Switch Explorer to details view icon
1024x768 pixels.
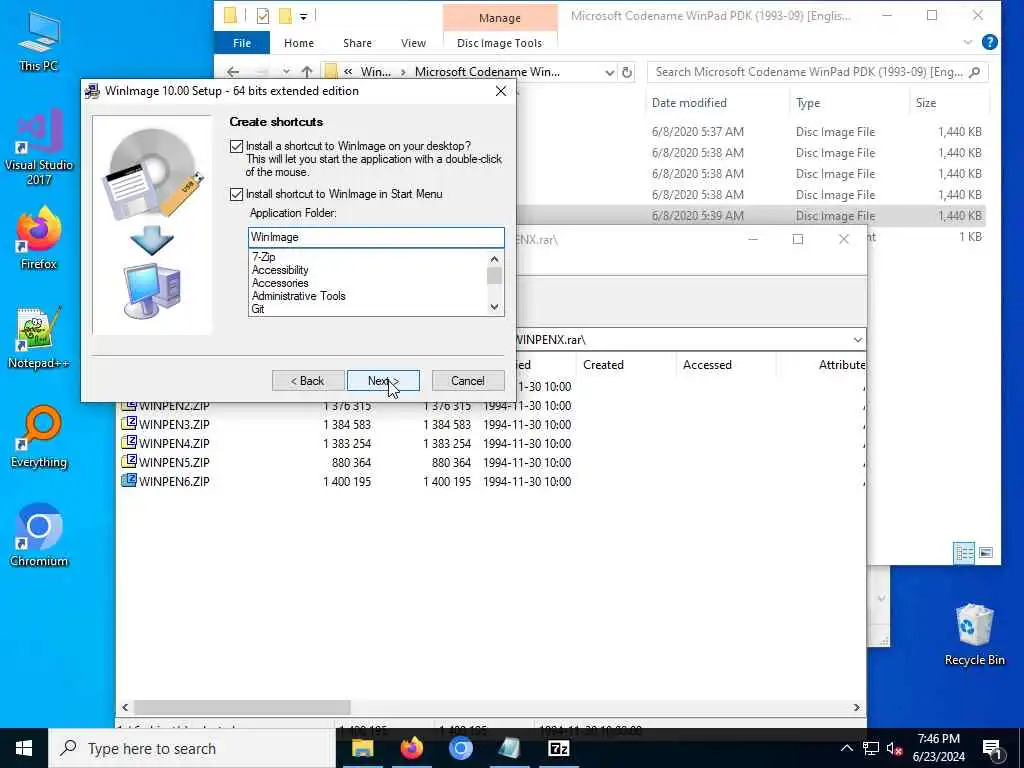(964, 553)
